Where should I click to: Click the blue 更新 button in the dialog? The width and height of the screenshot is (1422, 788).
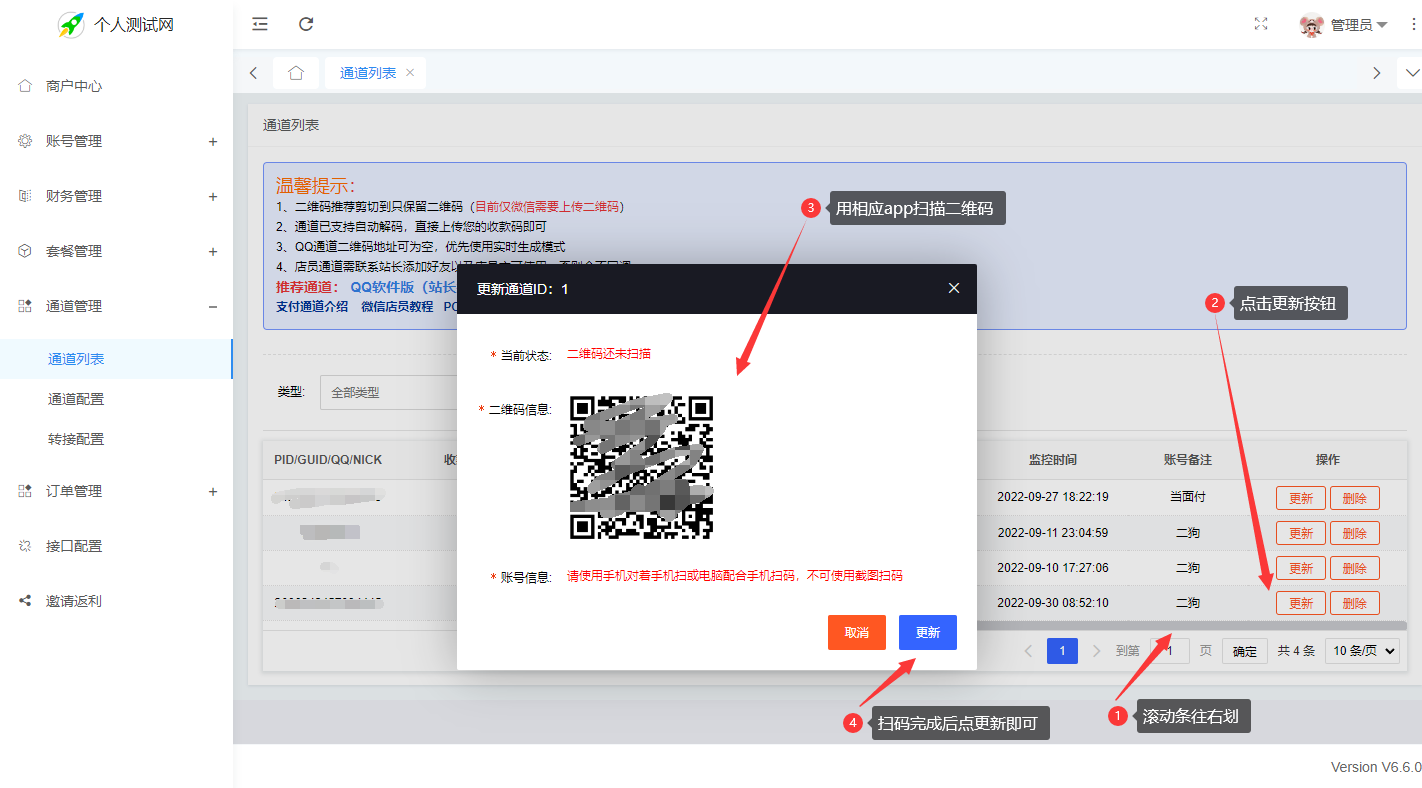pyautogui.click(x=928, y=632)
